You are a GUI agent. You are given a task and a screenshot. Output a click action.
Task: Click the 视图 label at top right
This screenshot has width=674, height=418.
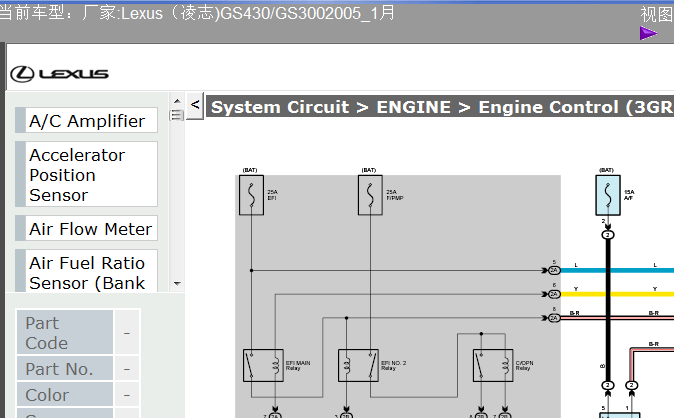pos(656,14)
